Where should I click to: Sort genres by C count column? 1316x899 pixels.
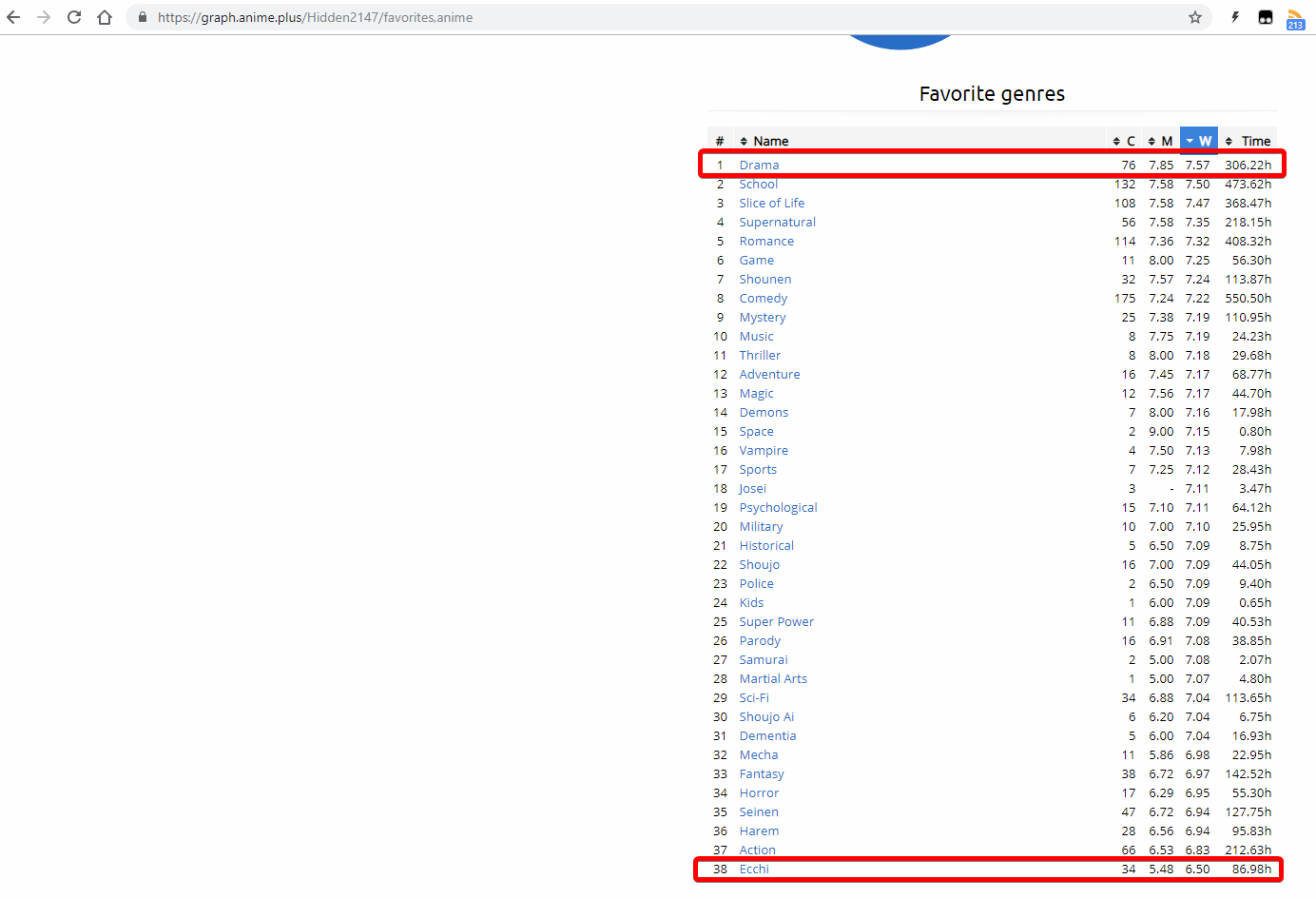click(1125, 141)
